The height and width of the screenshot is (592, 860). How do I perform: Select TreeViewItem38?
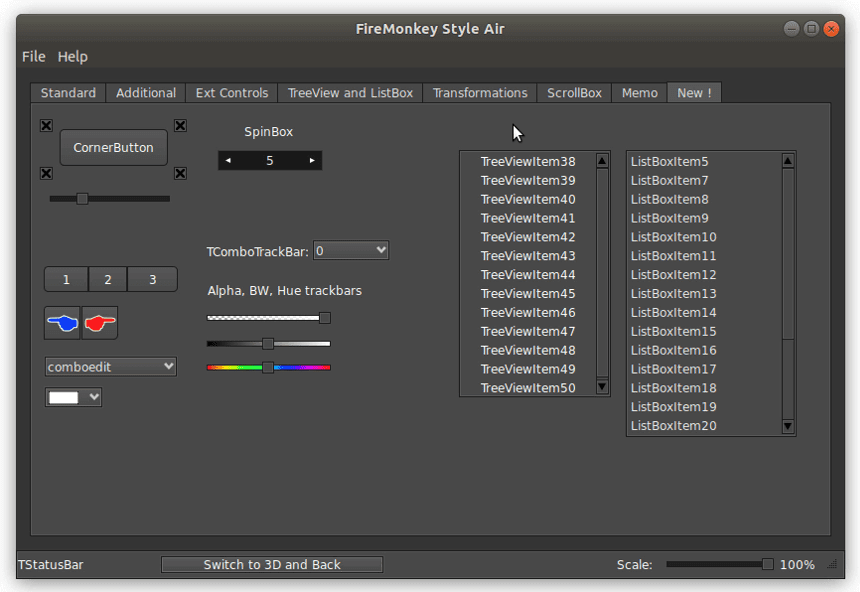528,161
